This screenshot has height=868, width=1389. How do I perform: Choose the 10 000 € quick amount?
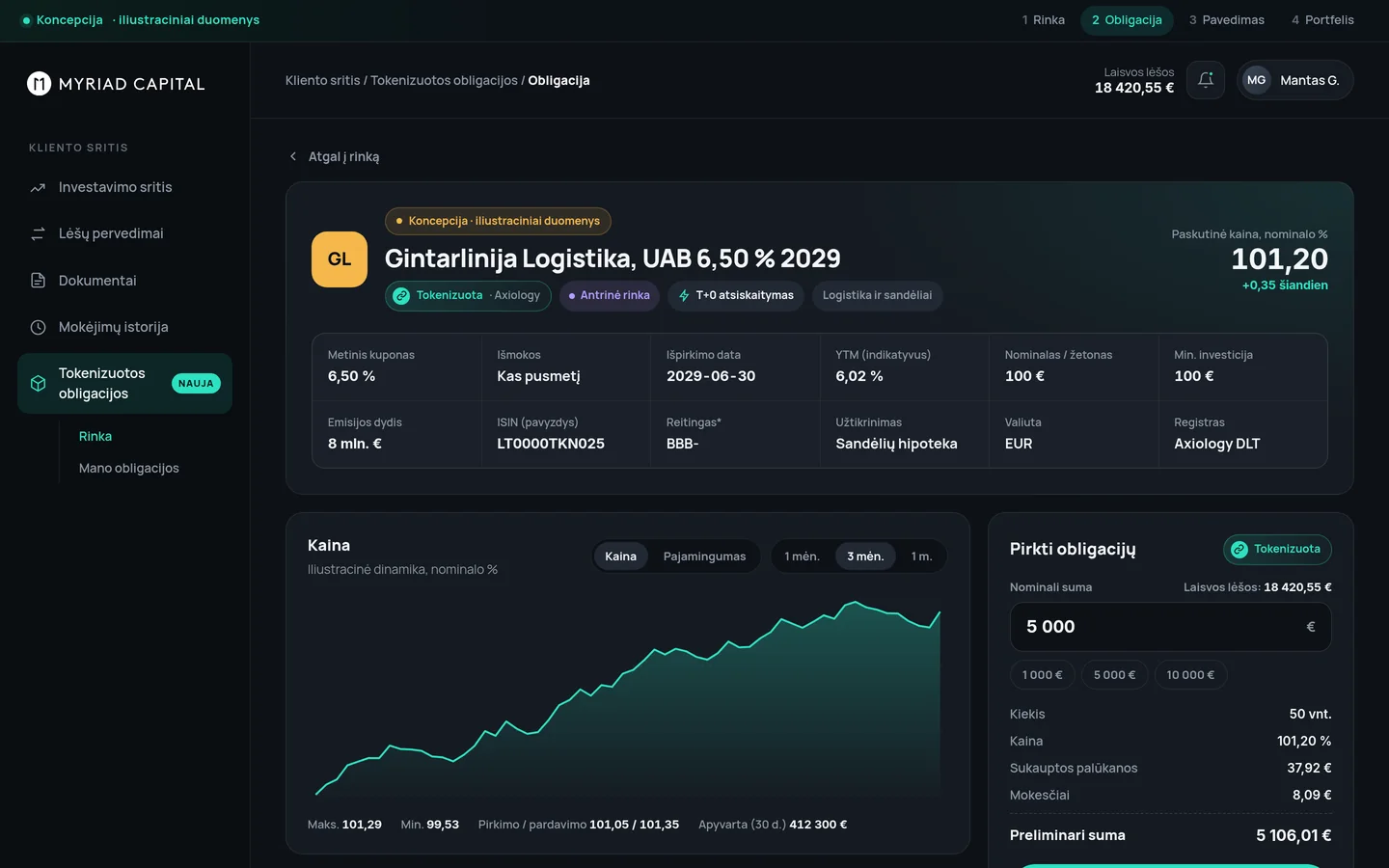click(1190, 675)
